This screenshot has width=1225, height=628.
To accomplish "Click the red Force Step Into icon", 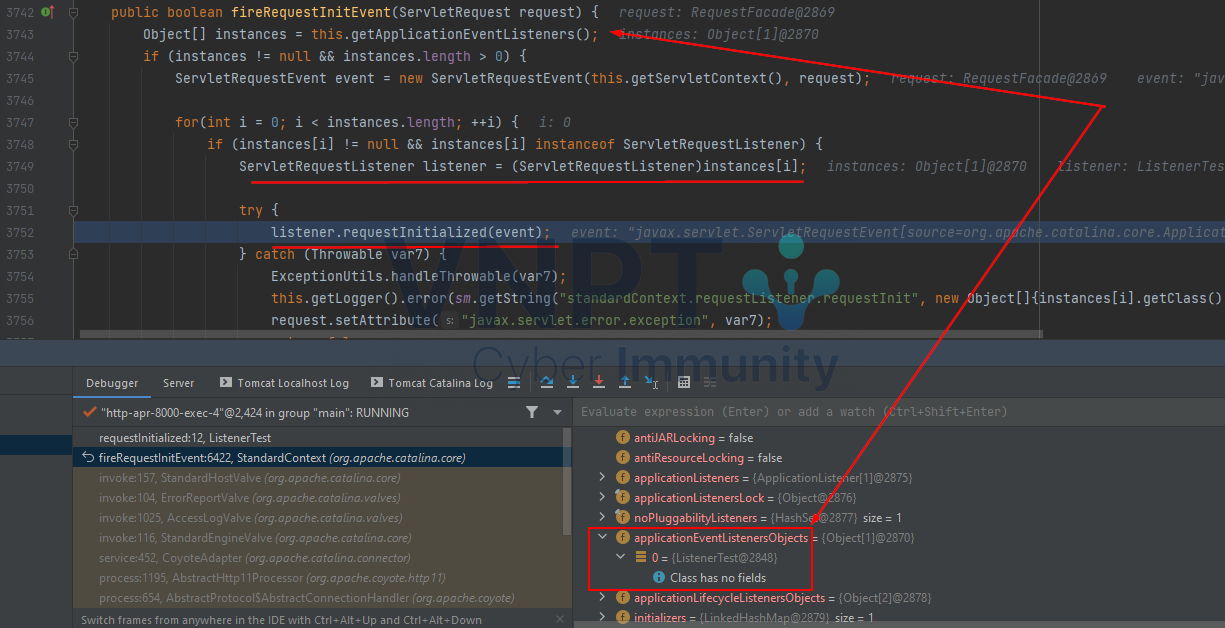I will pyautogui.click(x=599, y=382).
